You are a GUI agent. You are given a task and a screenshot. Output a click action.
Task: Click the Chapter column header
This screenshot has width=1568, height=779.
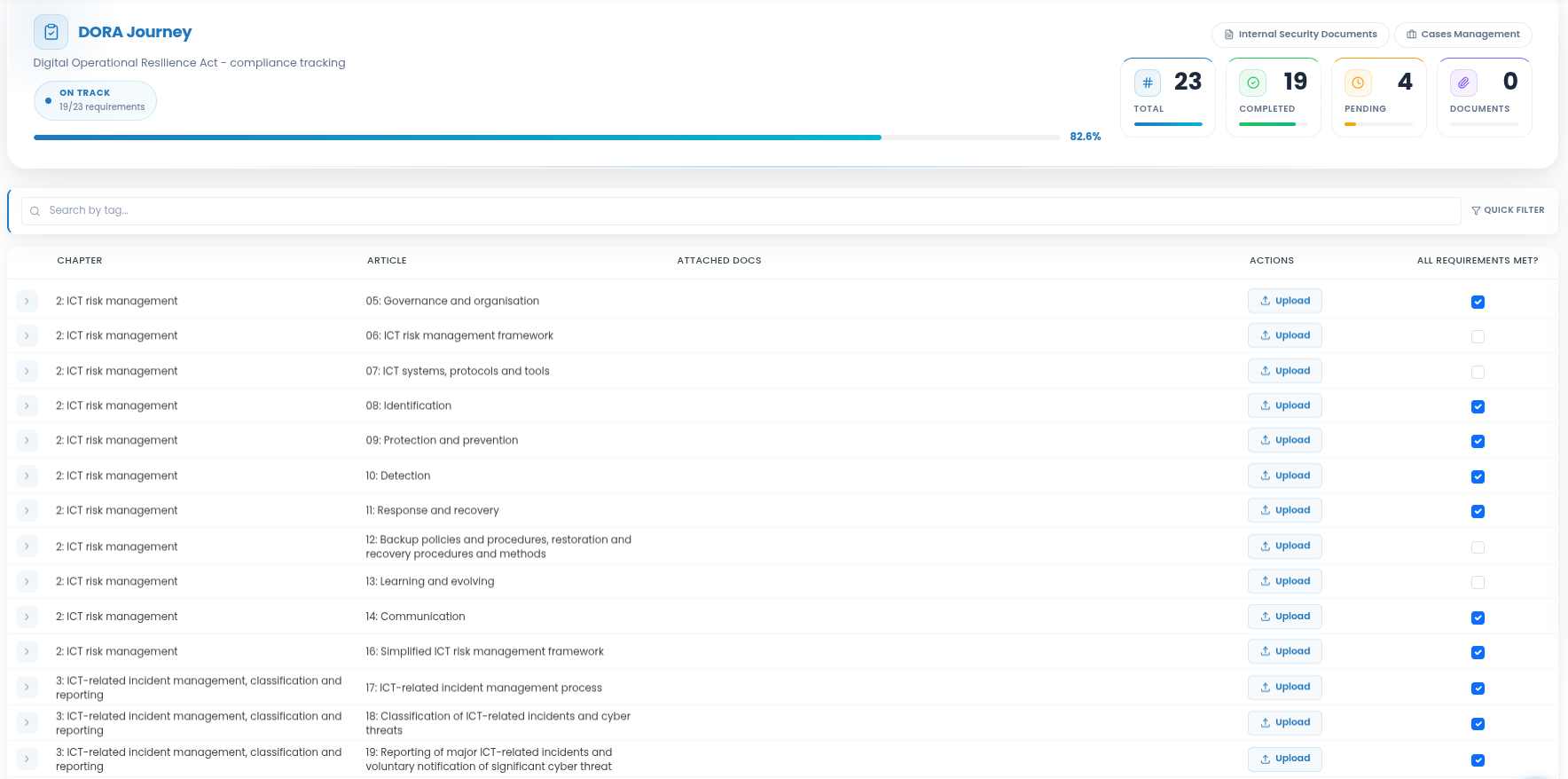80,261
